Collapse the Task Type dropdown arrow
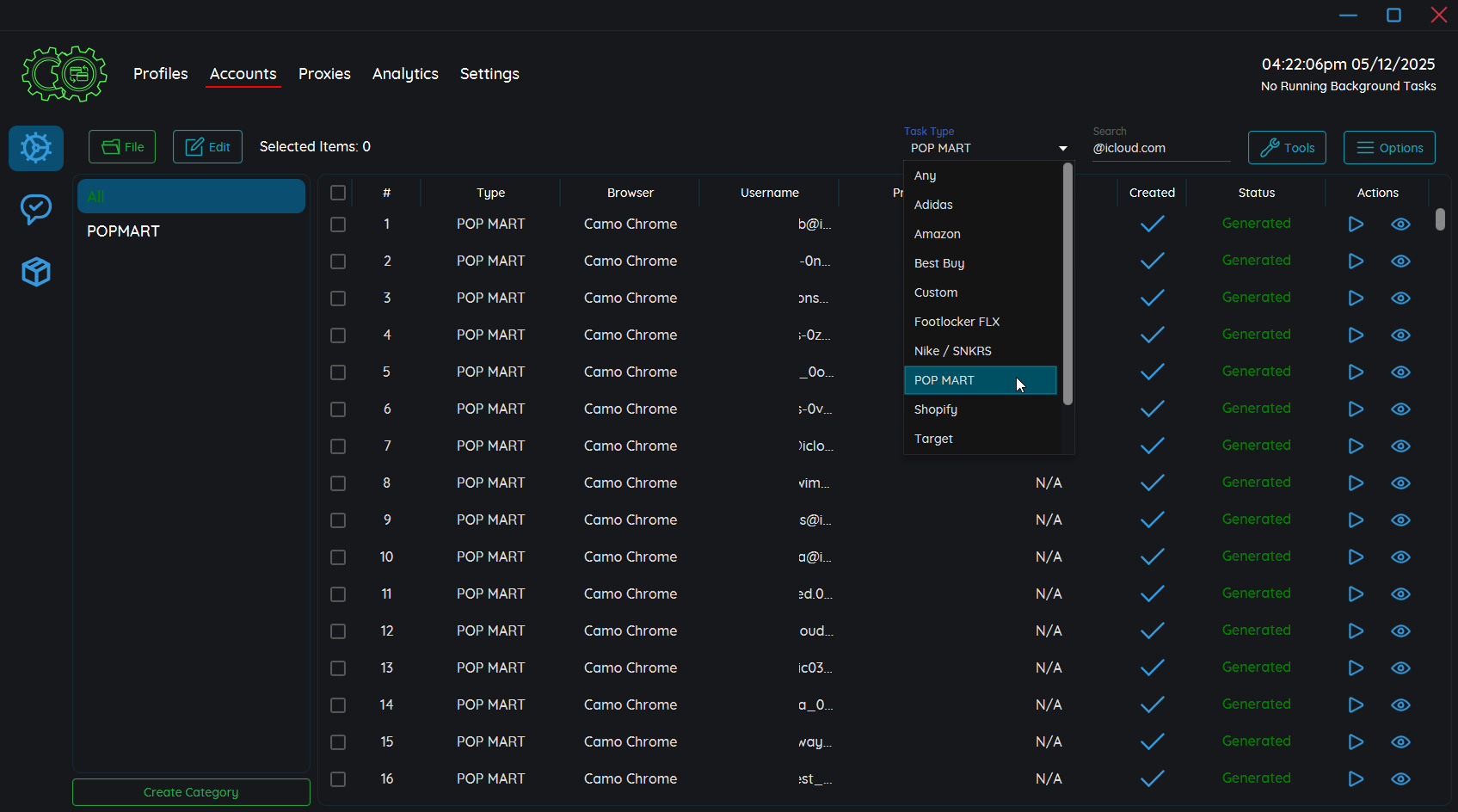This screenshot has height=812, width=1458. coord(1063,149)
